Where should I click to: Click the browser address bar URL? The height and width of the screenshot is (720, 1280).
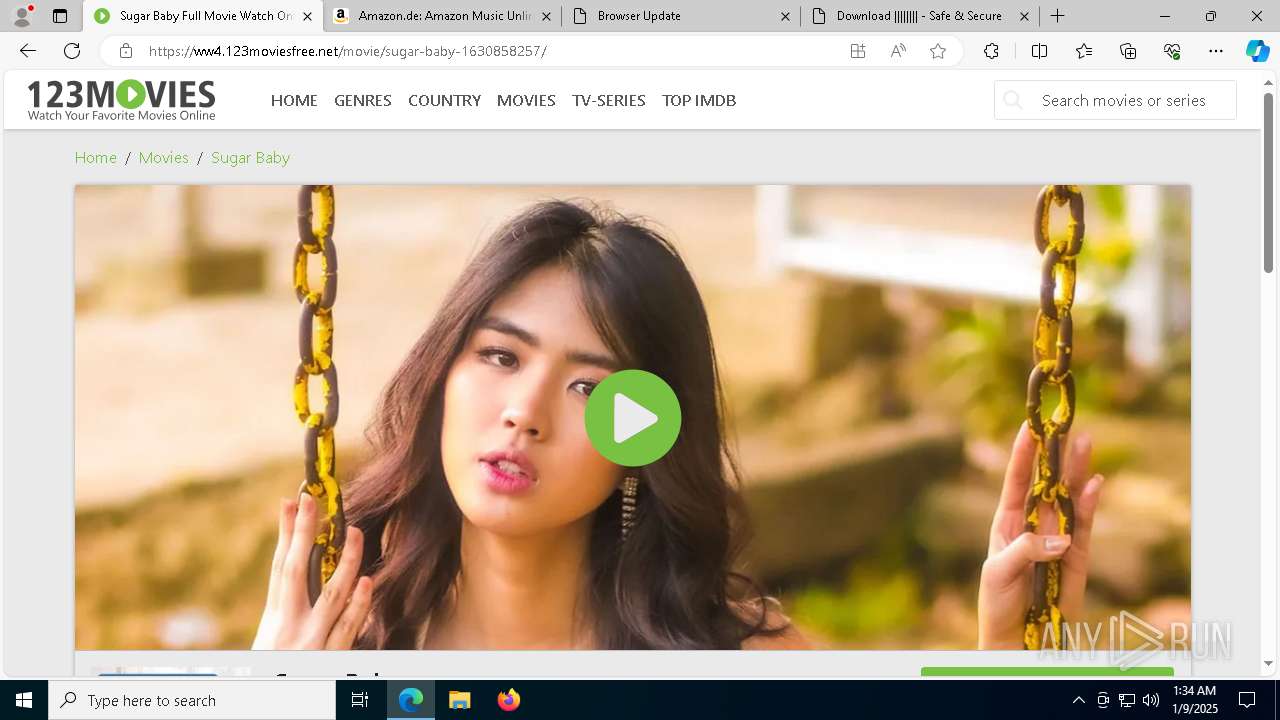347,51
